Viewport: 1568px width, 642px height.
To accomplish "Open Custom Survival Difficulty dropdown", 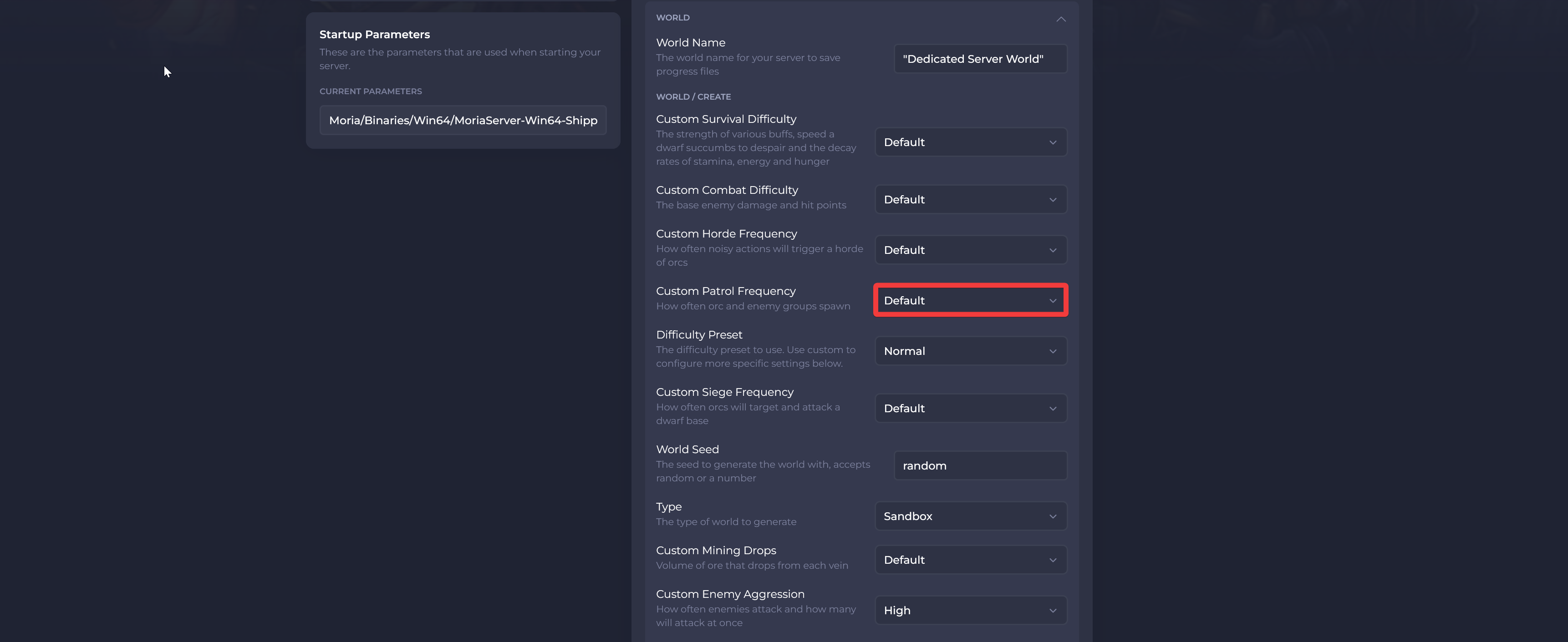I will 971,142.
